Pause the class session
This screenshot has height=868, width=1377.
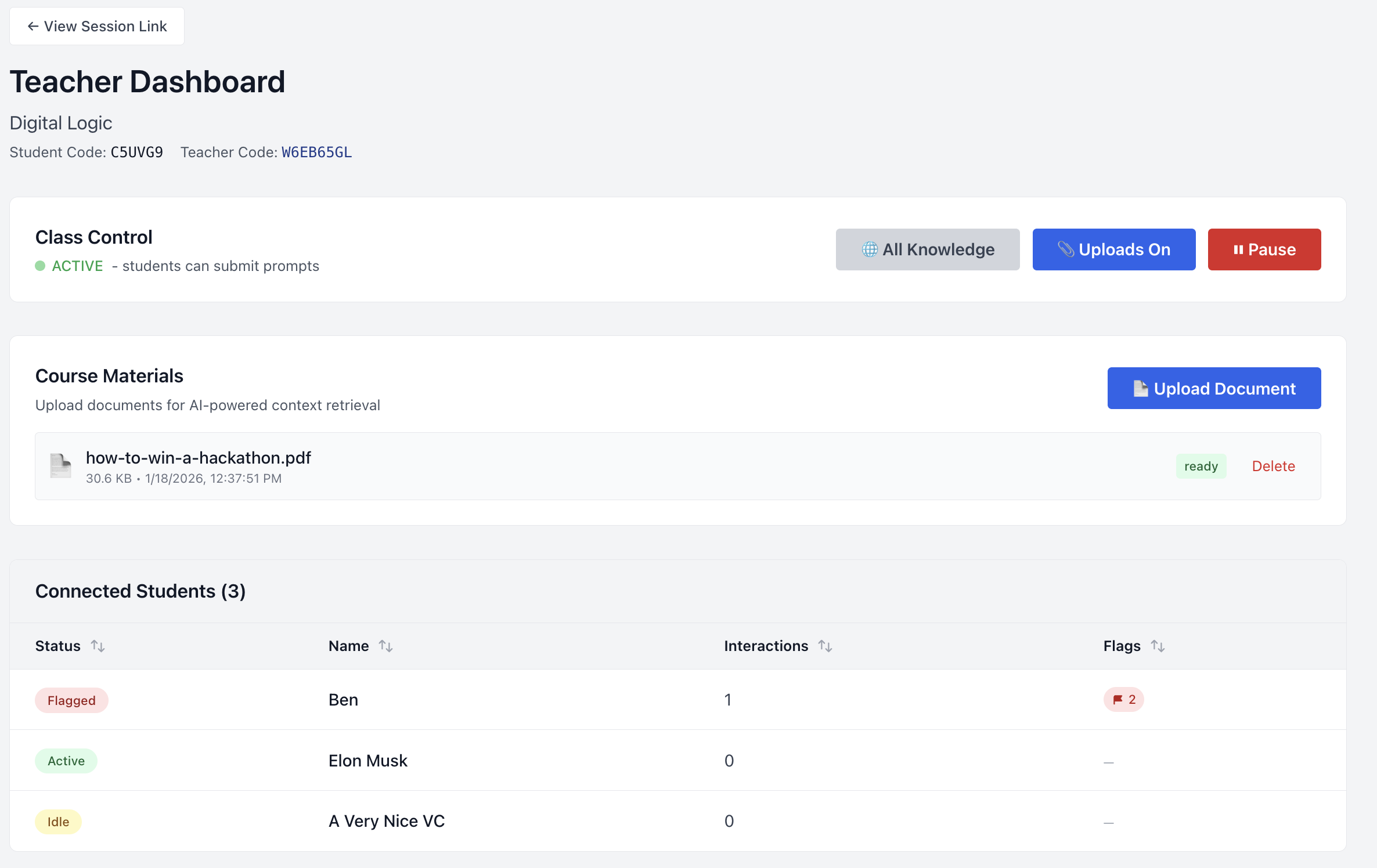tap(1264, 249)
